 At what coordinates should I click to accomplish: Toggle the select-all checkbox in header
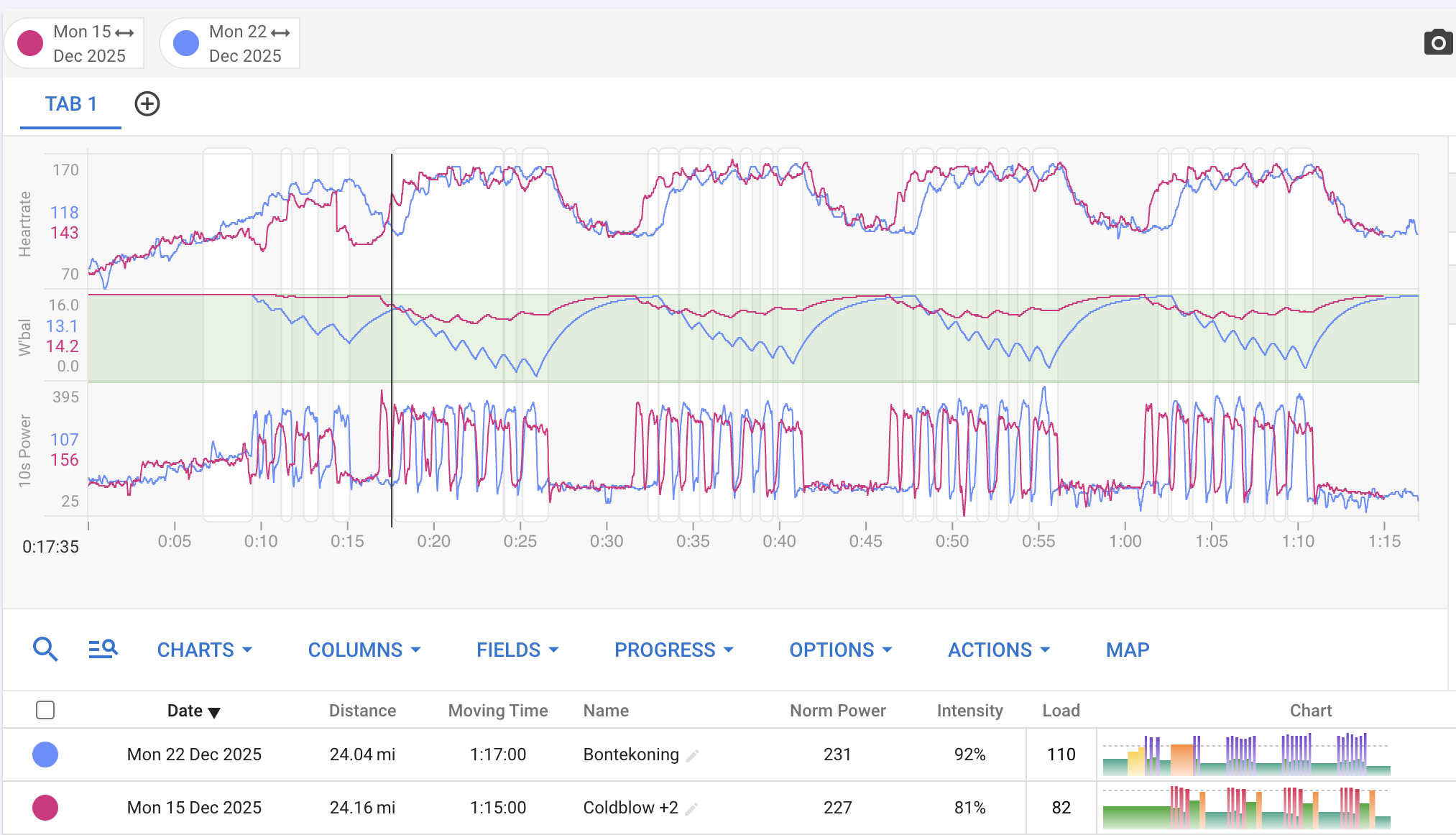pyautogui.click(x=45, y=711)
